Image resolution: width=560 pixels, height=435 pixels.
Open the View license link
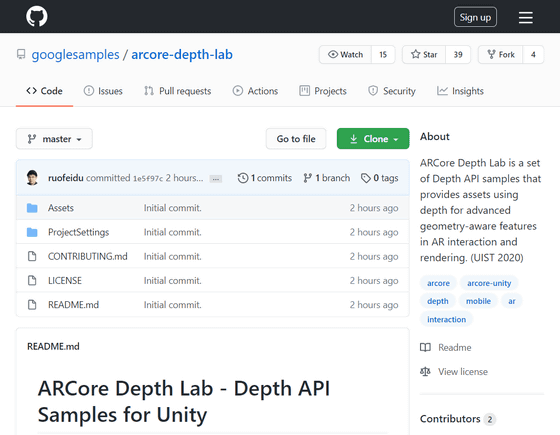[463, 372]
